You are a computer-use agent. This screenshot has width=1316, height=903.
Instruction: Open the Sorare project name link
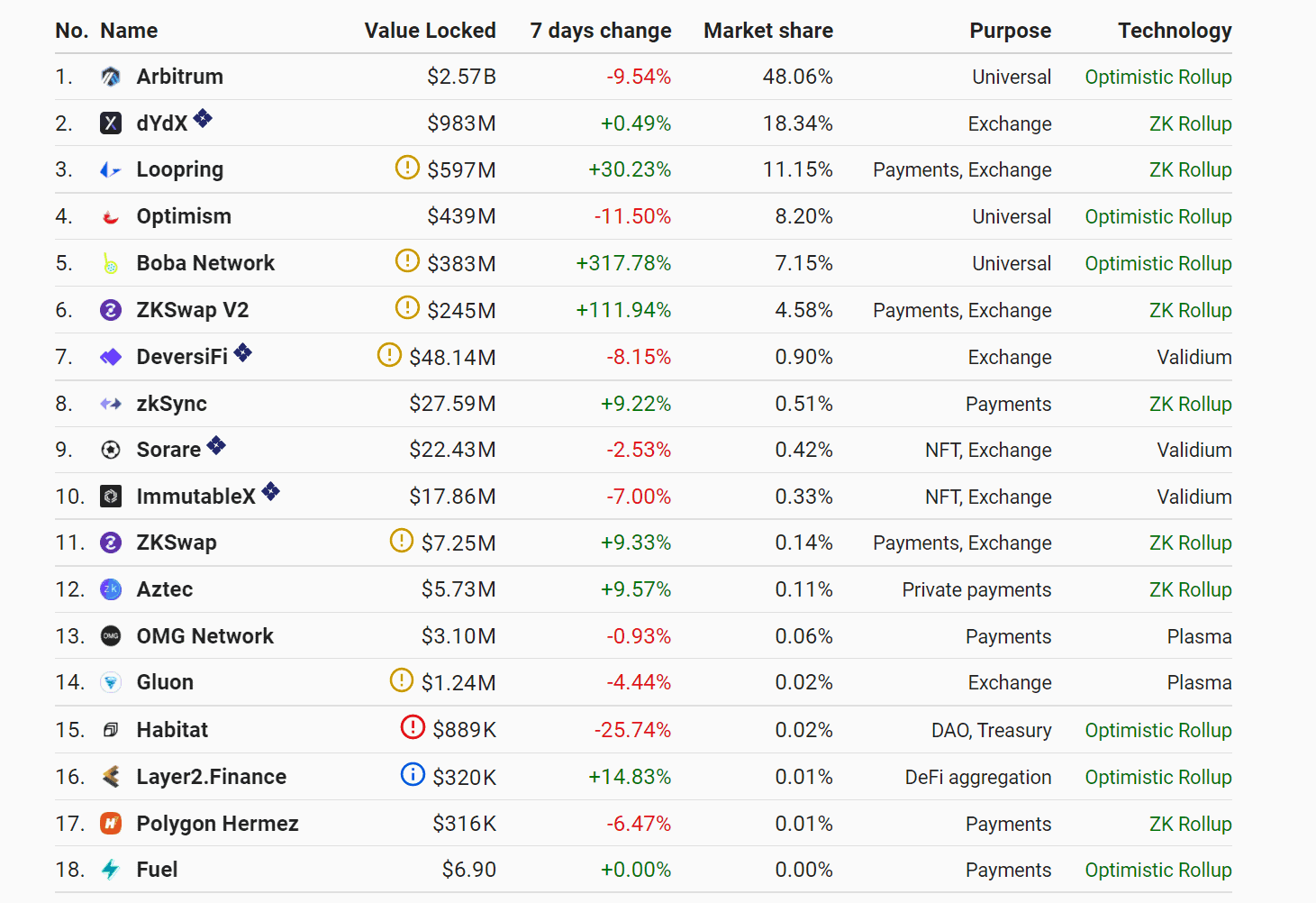point(168,450)
